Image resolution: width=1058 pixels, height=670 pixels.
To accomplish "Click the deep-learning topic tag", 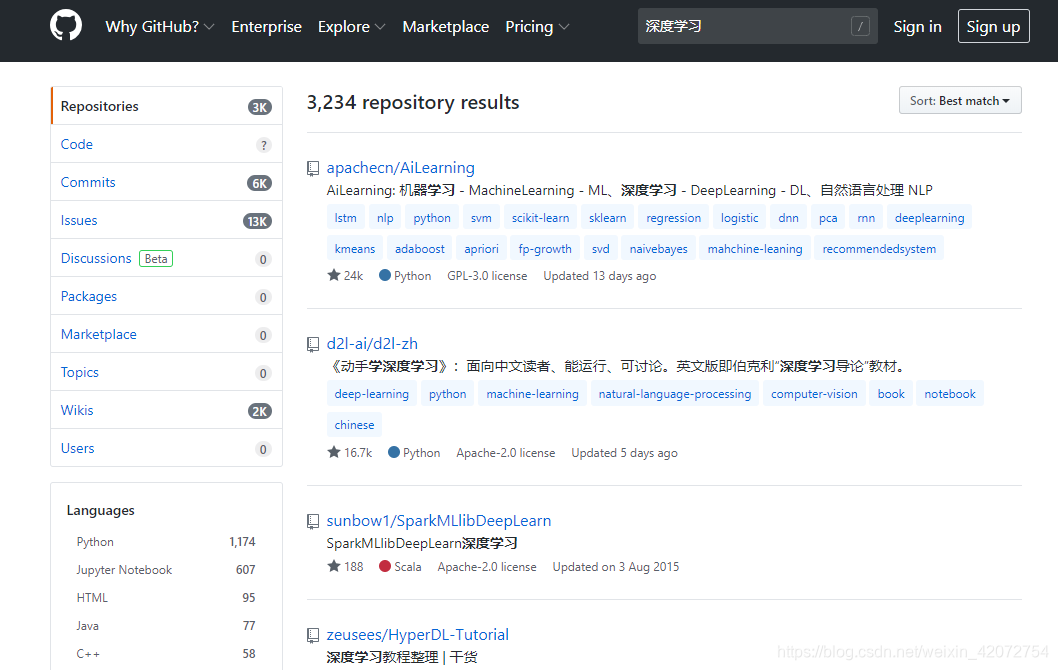I will pos(371,393).
